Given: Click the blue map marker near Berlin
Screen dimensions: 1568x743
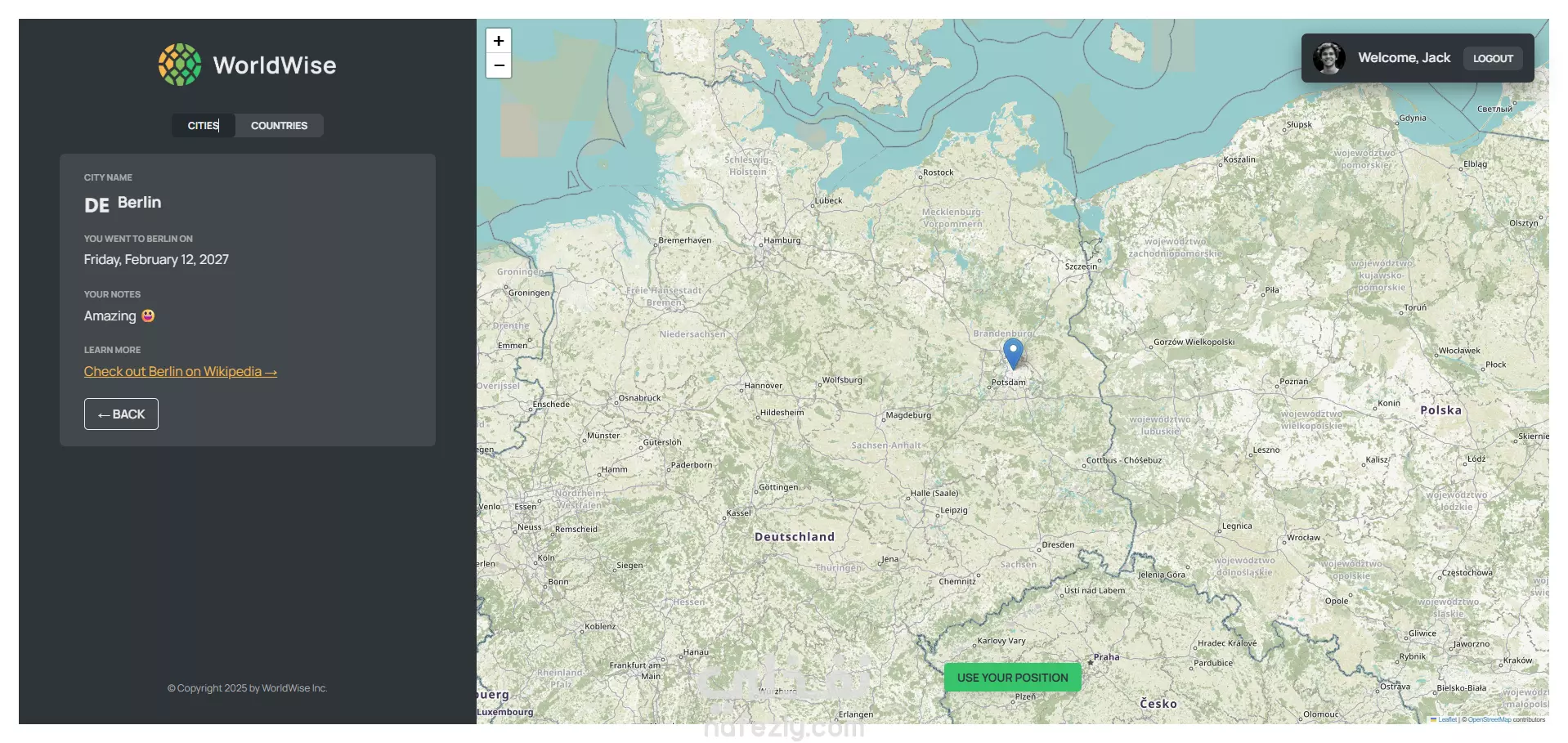Looking at the screenshot, I should coord(1013,354).
